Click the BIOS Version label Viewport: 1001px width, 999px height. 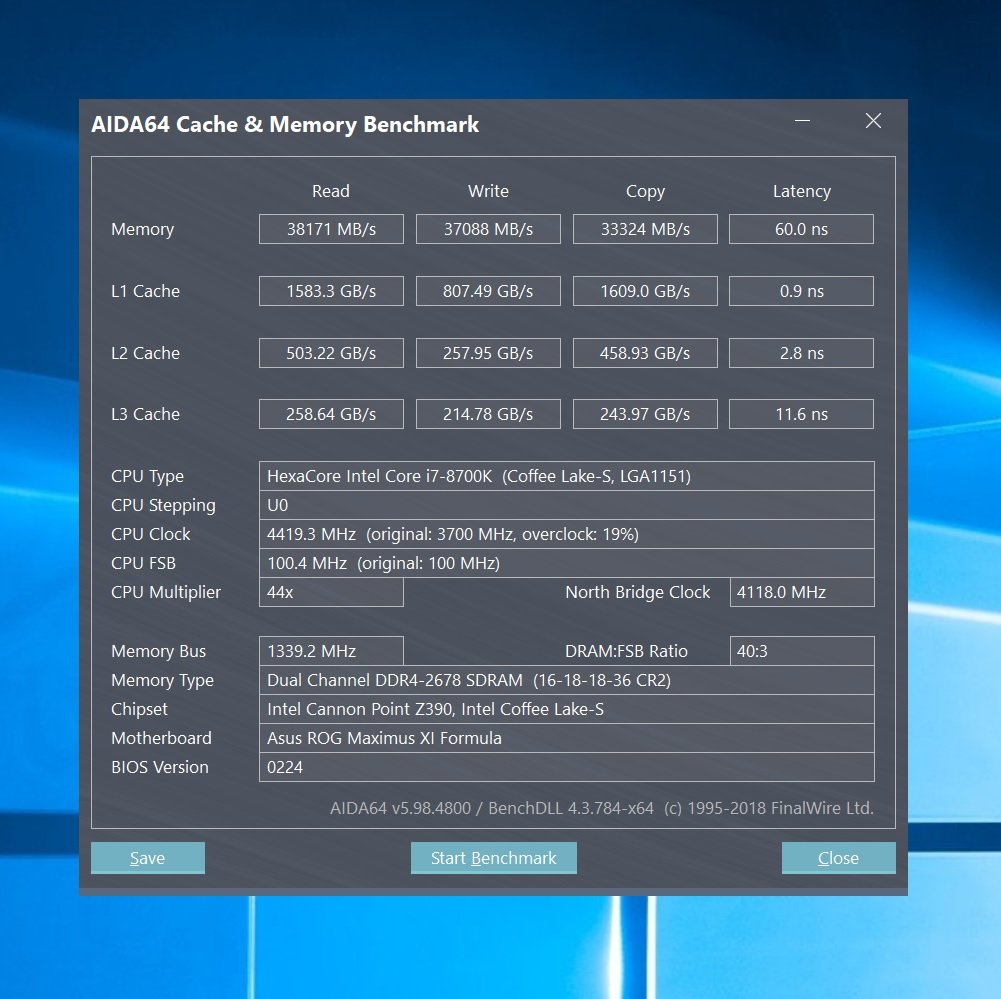160,767
